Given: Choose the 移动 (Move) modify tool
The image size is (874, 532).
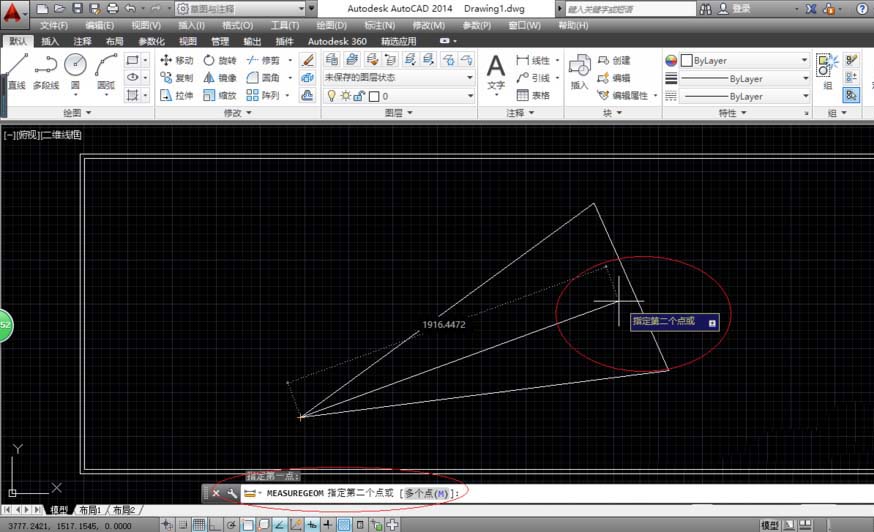Looking at the screenshot, I should tap(177, 60).
